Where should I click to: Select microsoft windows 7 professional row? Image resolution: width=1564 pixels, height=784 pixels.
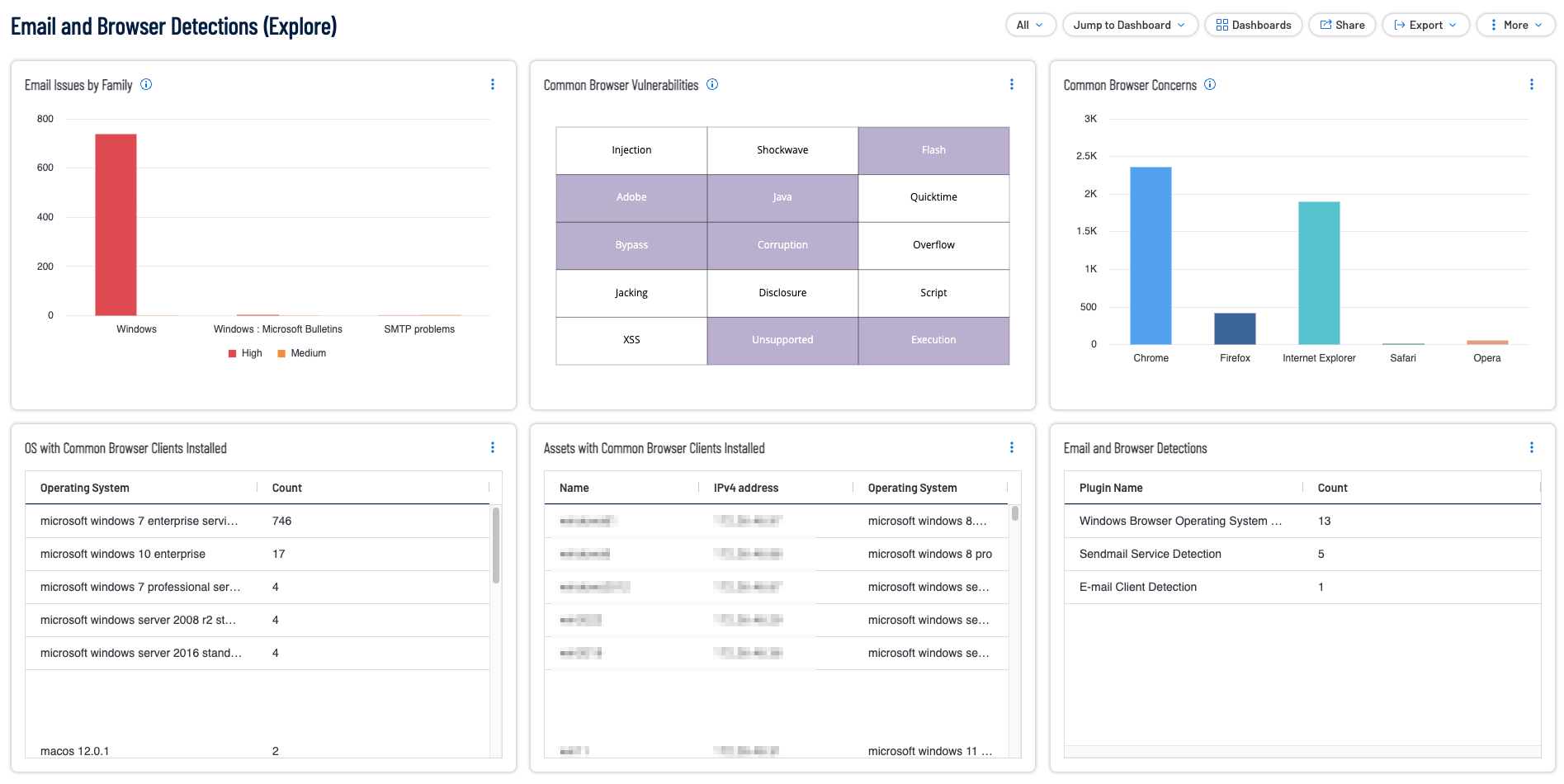coord(258,587)
